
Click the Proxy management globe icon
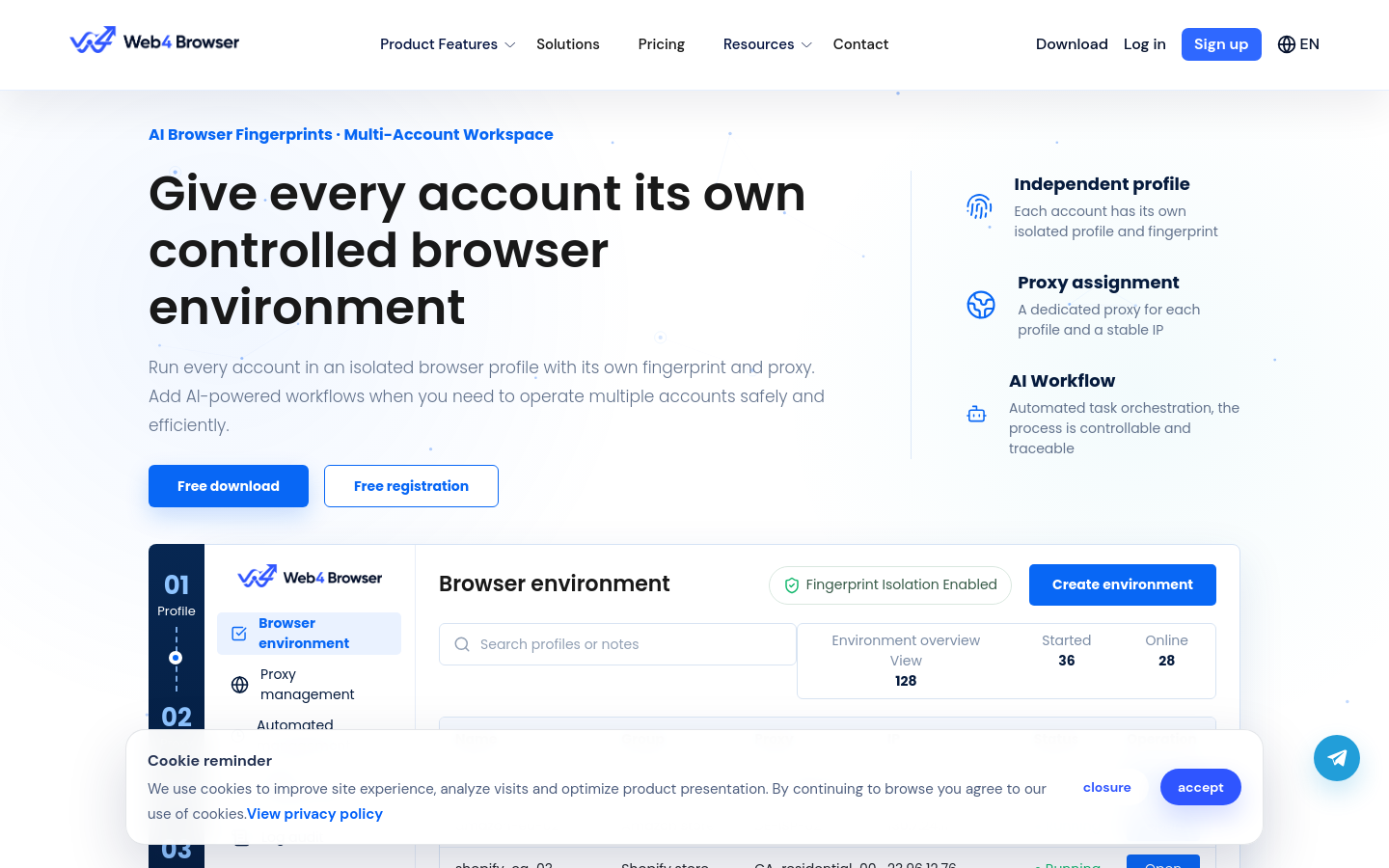[240, 685]
